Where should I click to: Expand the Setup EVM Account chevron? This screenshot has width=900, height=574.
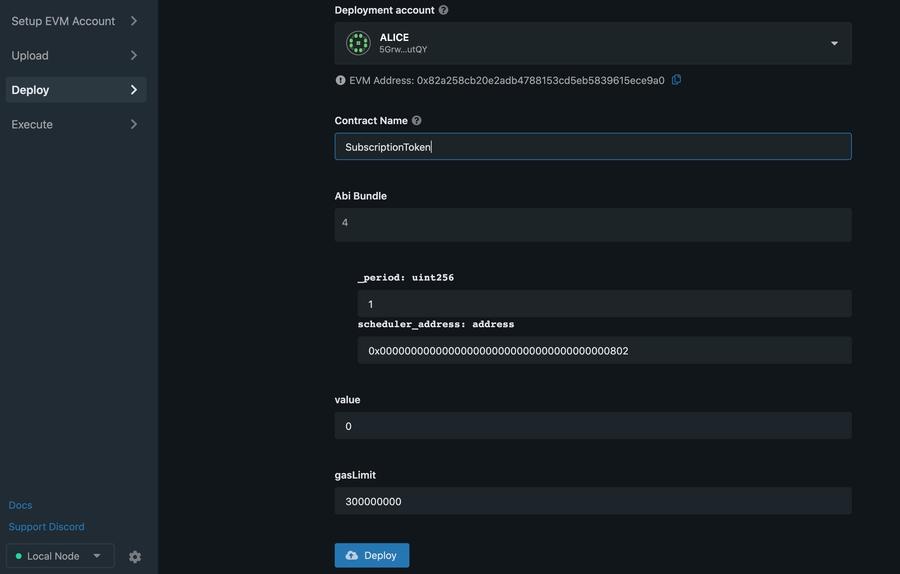134,21
